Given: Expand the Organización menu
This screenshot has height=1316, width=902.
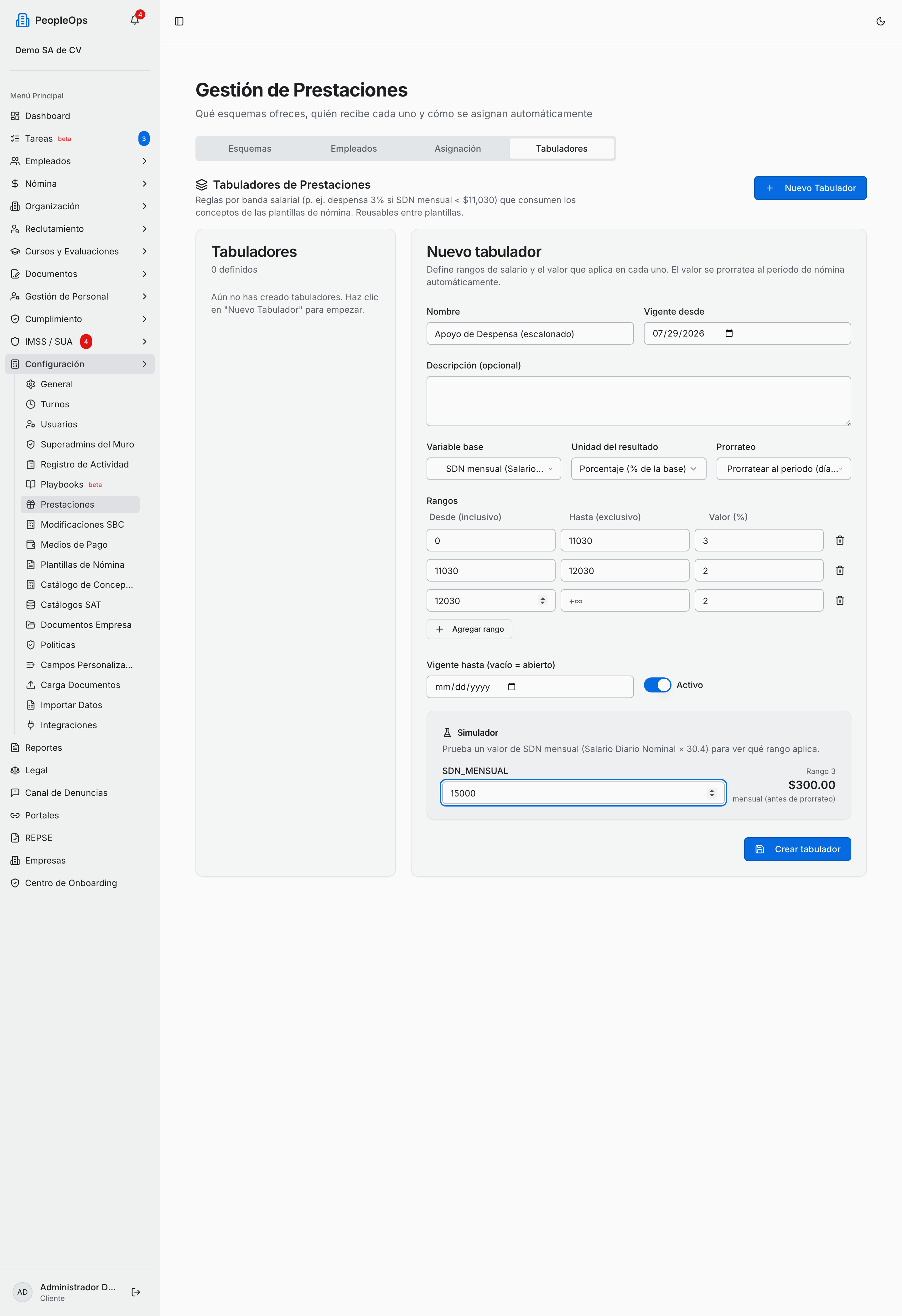Looking at the screenshot, I should pyautogui.click(x=80, y=206).
